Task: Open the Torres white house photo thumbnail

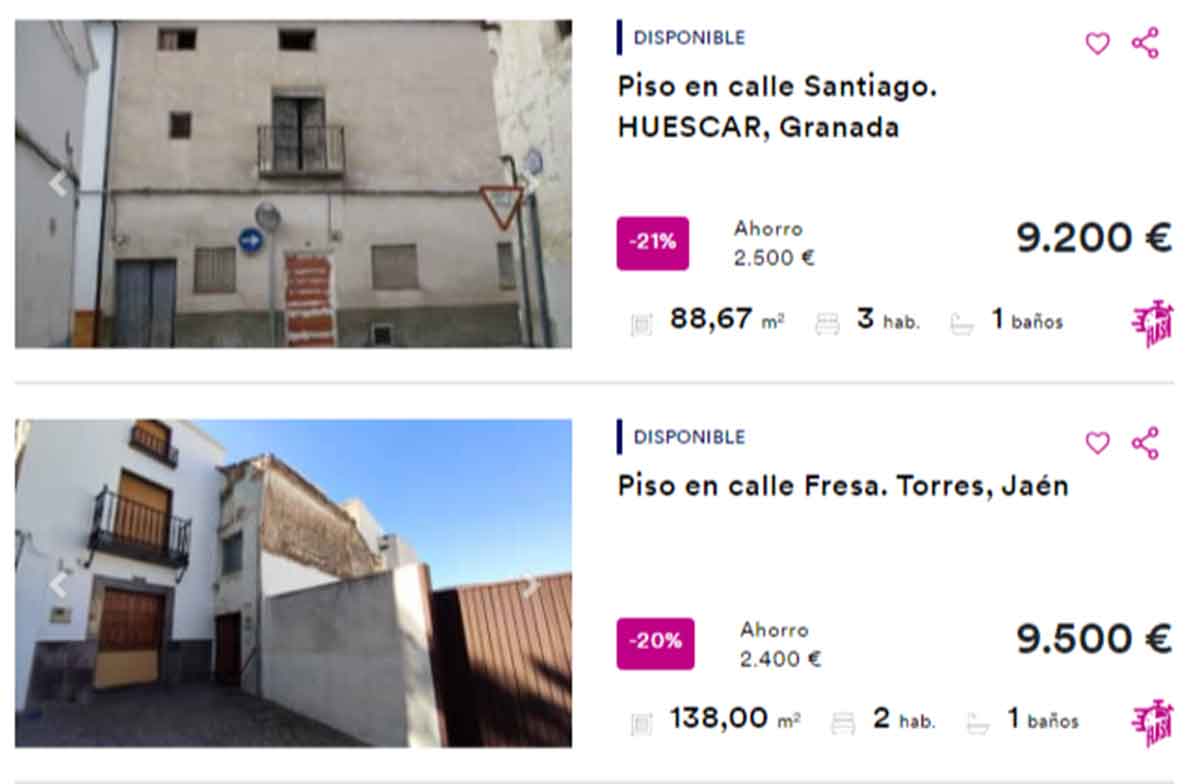Action: pos(293,583)
